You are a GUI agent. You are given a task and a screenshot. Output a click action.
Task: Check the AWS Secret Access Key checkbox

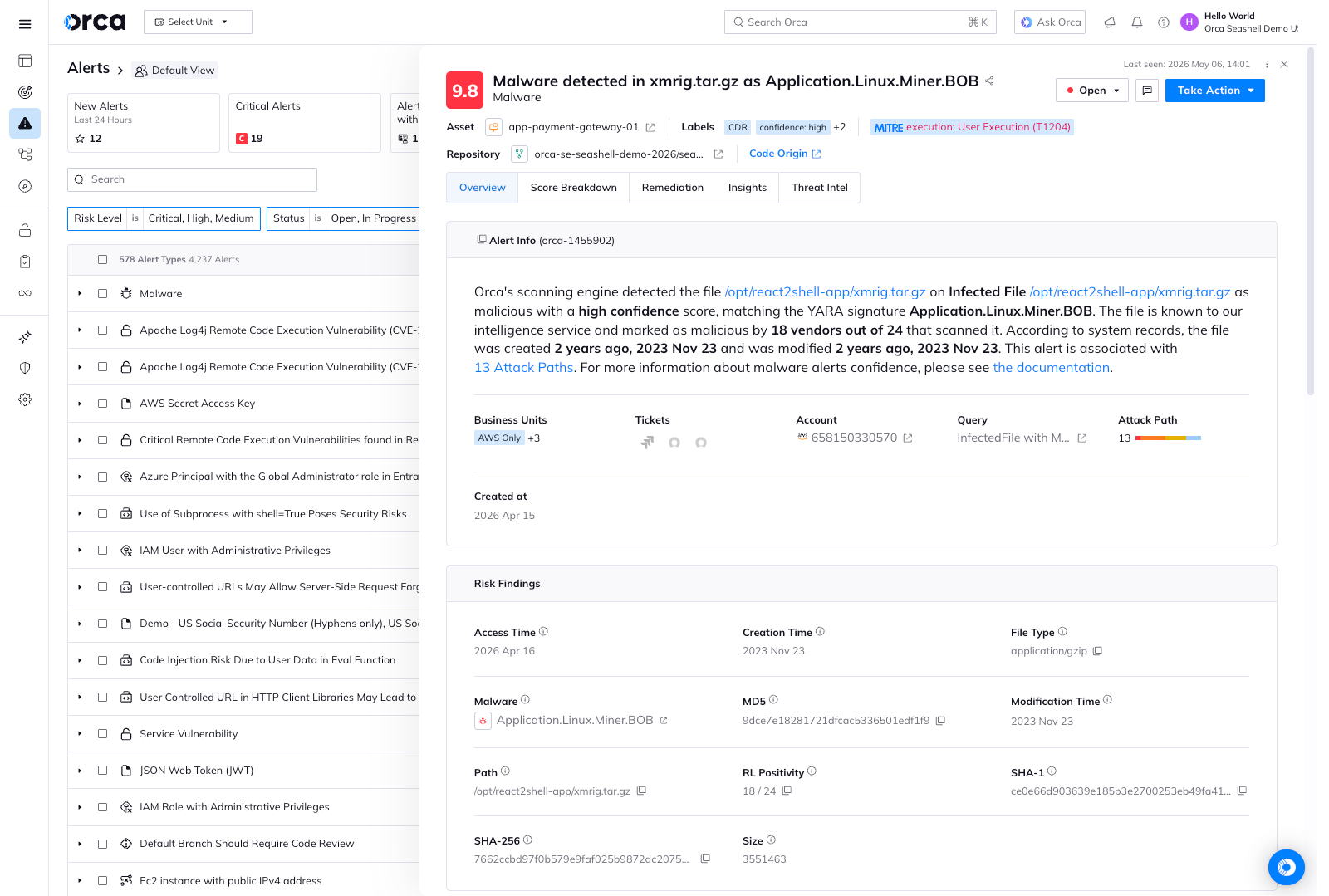click(102, 404)
